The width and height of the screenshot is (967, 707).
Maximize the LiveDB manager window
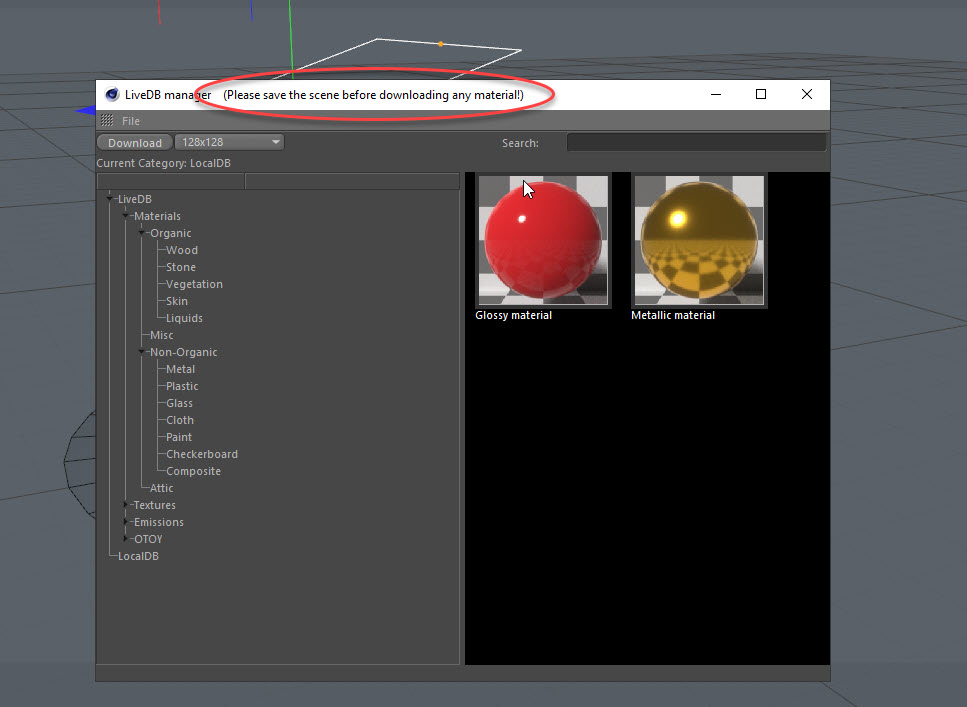761,94
